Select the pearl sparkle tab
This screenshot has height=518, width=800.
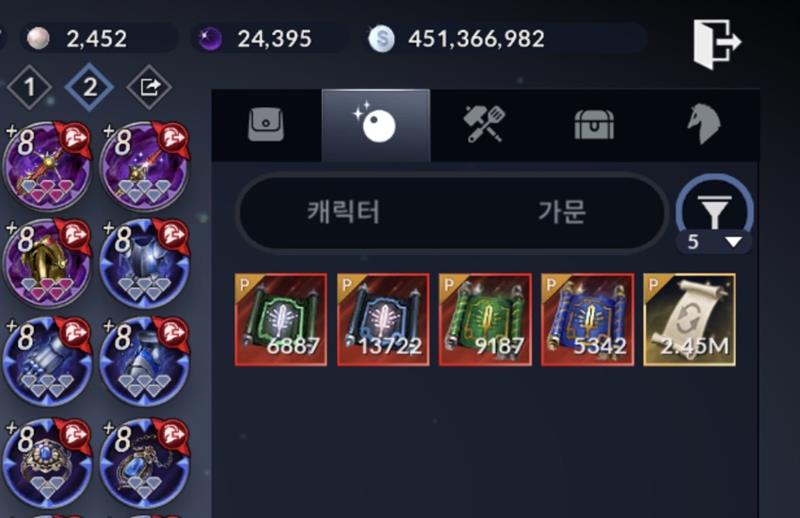tap(376, 125)
